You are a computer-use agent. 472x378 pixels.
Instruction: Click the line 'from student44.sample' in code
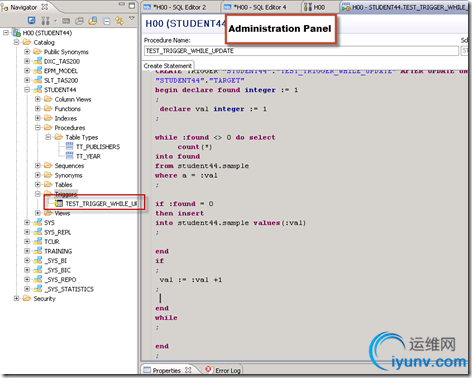point(202,166)
